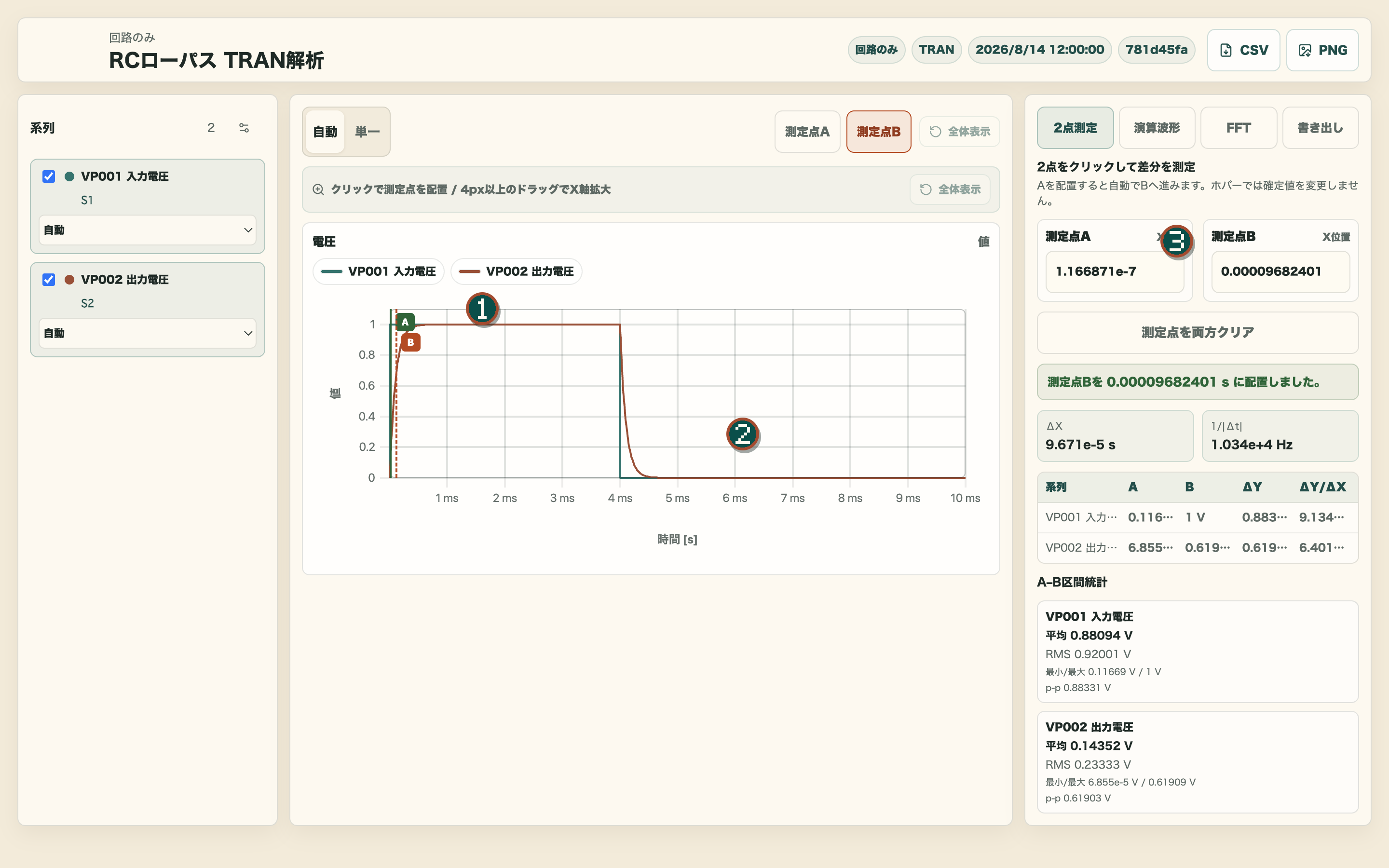Open VP002 自動 axis dropdown
Screen dimensions: 1389x868
[x=148, y=333]
